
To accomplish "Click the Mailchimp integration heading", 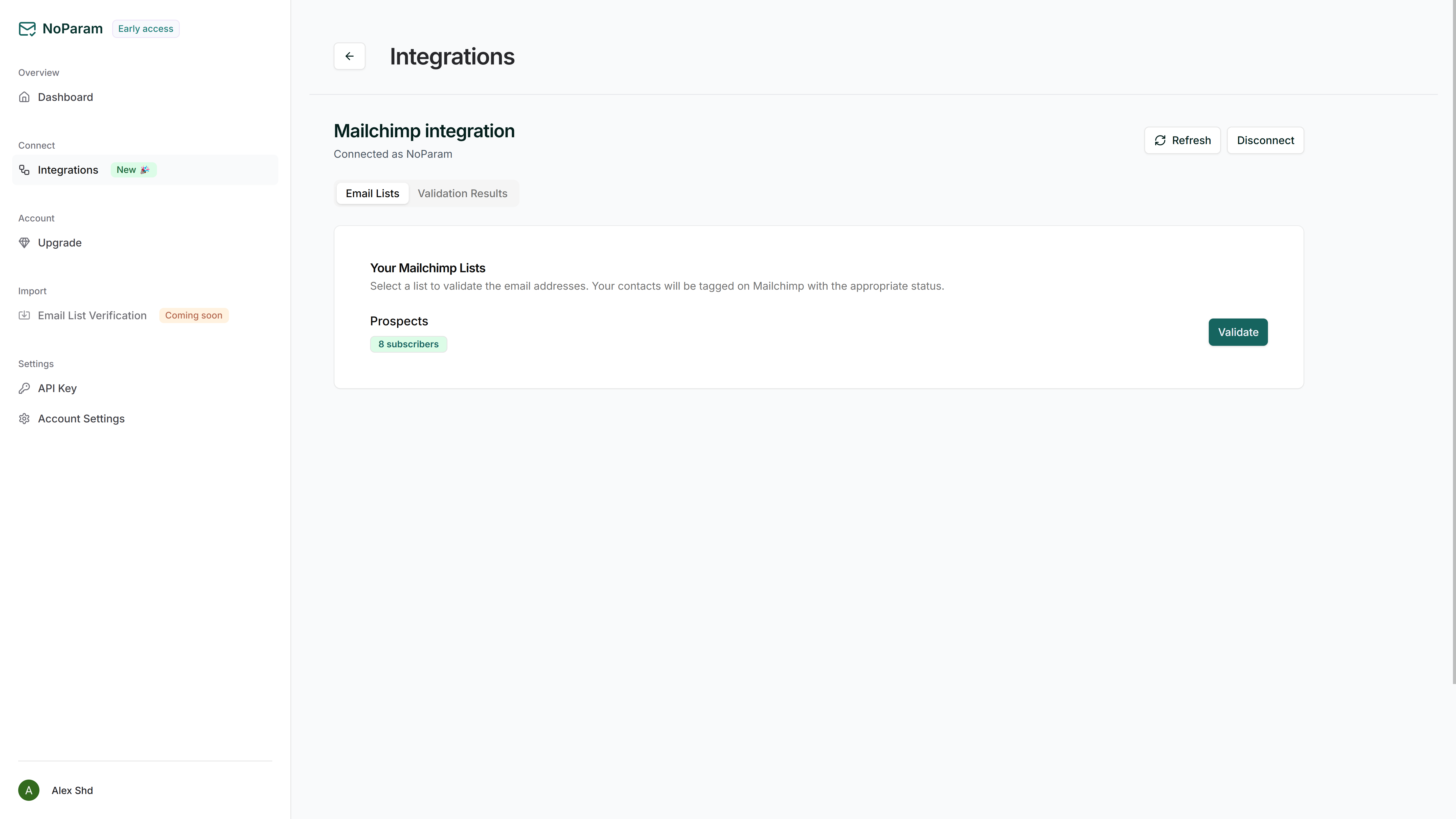I will [424, 131].
